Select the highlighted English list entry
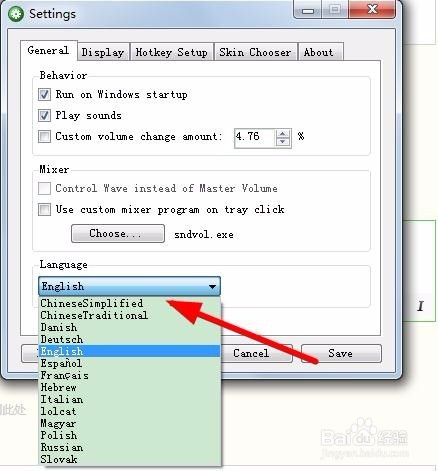The height and width of the screenshot is (471, 438). click(130, 351)
